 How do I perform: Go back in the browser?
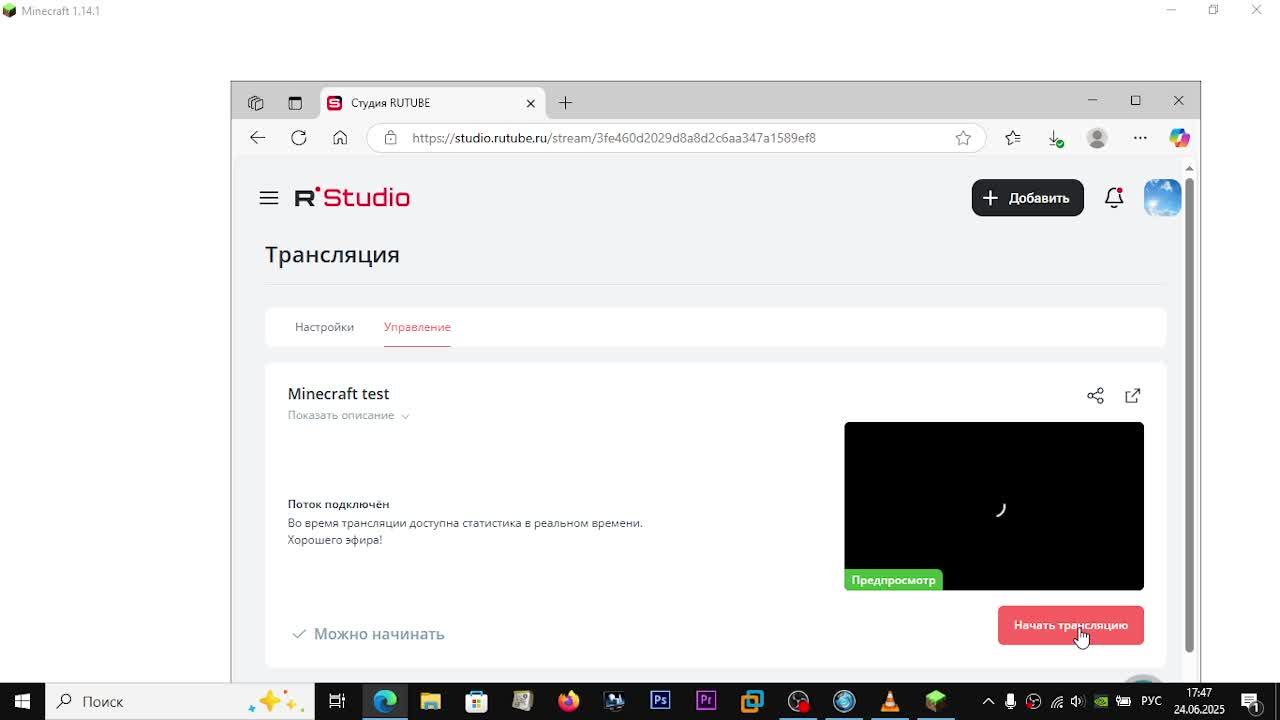(x=257, y=138)
